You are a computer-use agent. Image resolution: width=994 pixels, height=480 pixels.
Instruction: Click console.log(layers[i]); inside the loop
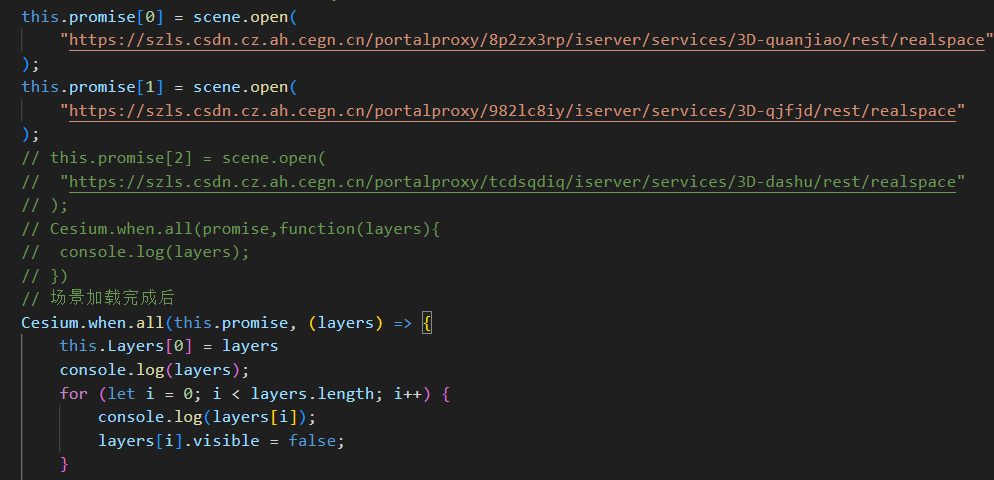click(207, 417)
